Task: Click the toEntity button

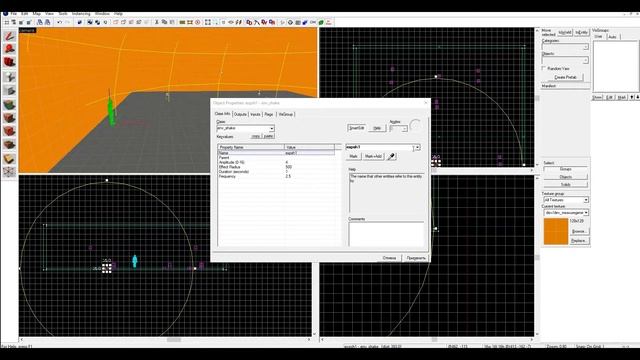Action: (581, 32)
